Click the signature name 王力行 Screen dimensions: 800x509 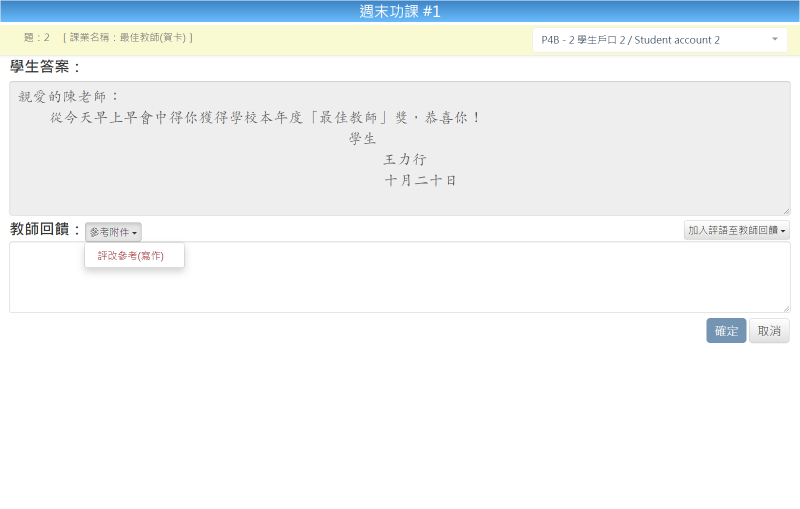click(x=405, y=160)
